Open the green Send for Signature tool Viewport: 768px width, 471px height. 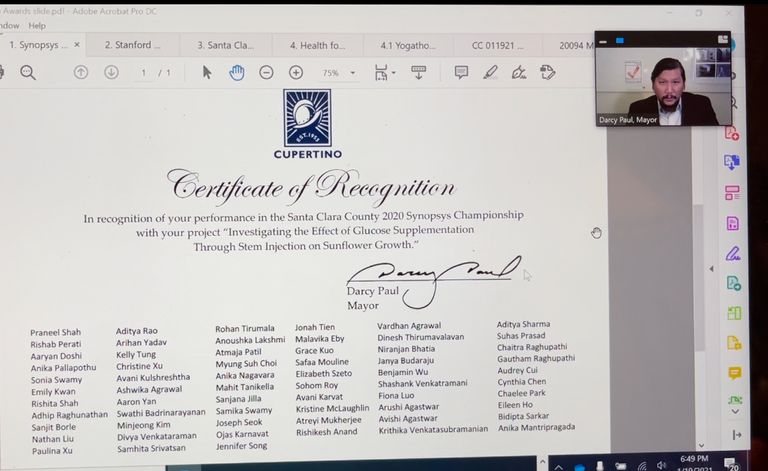coord(734,283)
